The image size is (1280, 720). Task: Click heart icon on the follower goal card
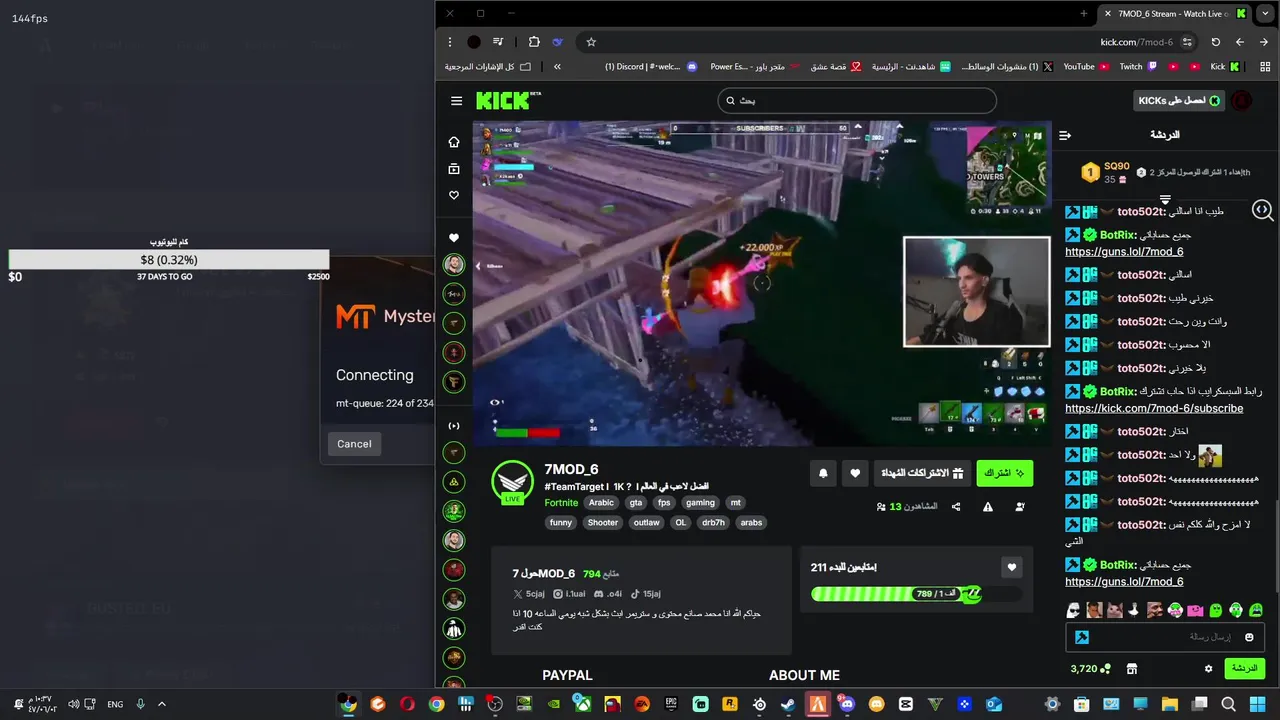[1012, 567]
